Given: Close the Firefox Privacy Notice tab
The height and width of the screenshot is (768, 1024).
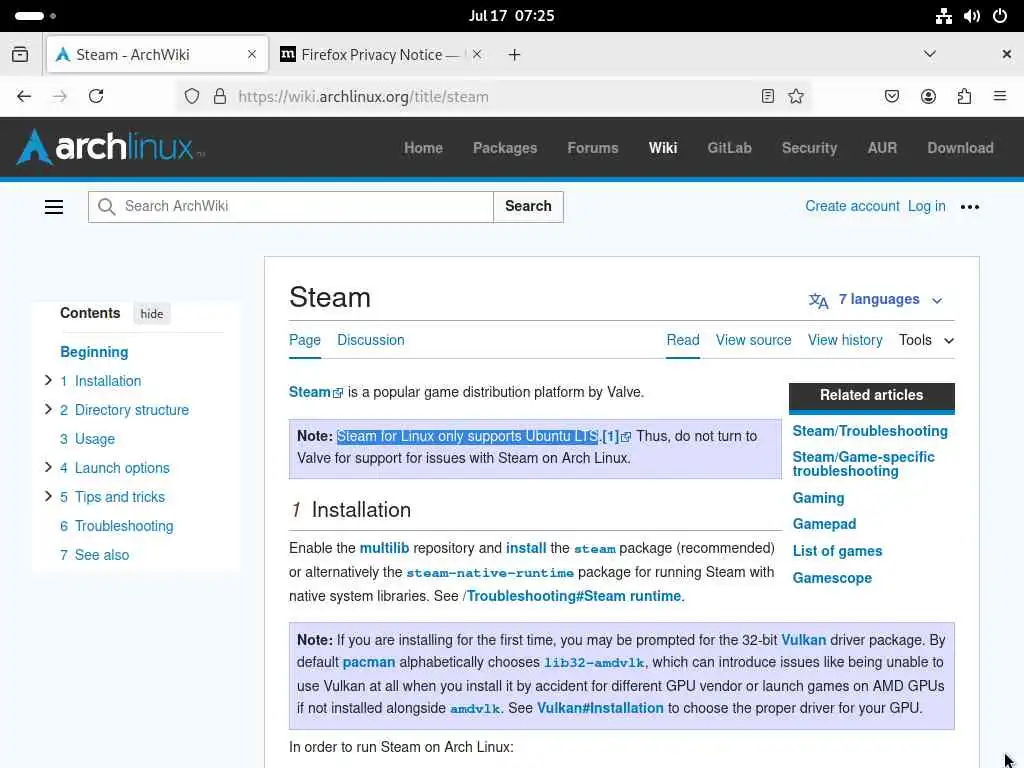Looking at the screenshot, I should (x=477, y=55).
